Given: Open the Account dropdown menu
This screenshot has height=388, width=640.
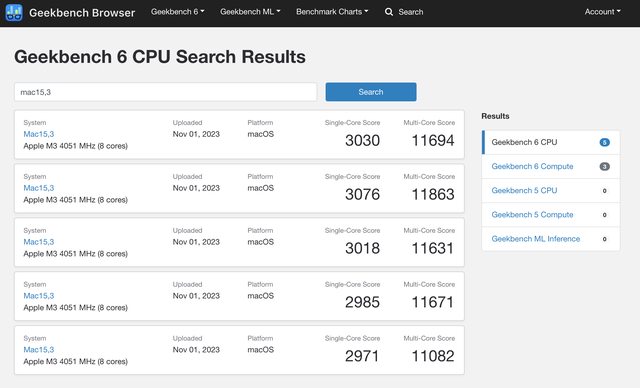Looking at the screenshot, I should click(x=602, y=12).
